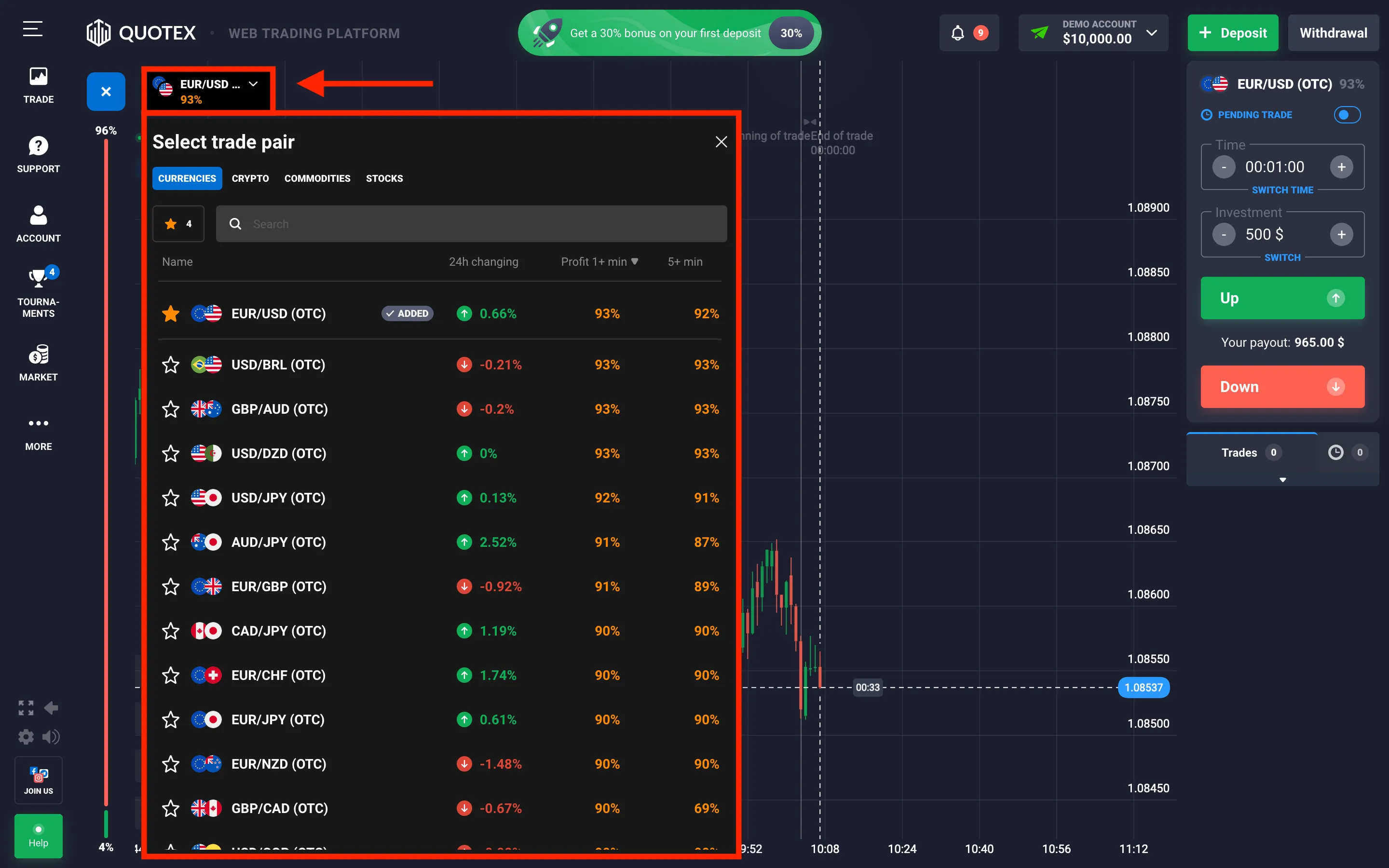Screen dimensions: 1389x868
Task: Click the Quotex logo
Action: (141, 33)
